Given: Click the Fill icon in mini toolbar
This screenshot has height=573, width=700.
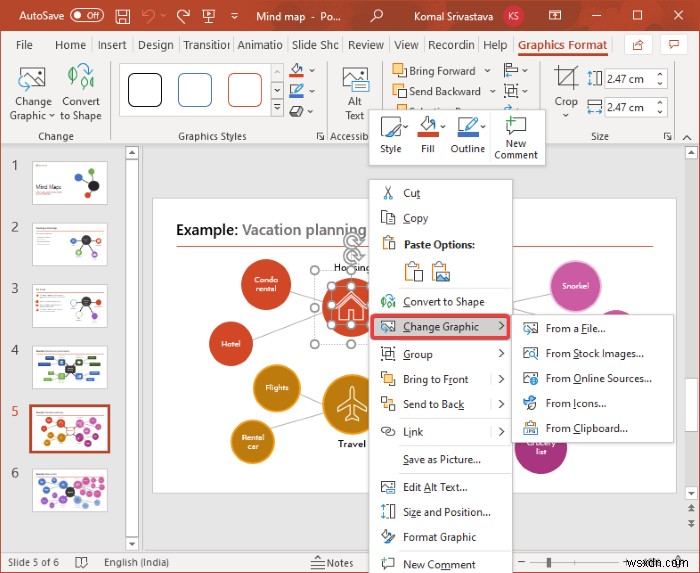Looking at the screenshot, I should [x=427, y=135].
